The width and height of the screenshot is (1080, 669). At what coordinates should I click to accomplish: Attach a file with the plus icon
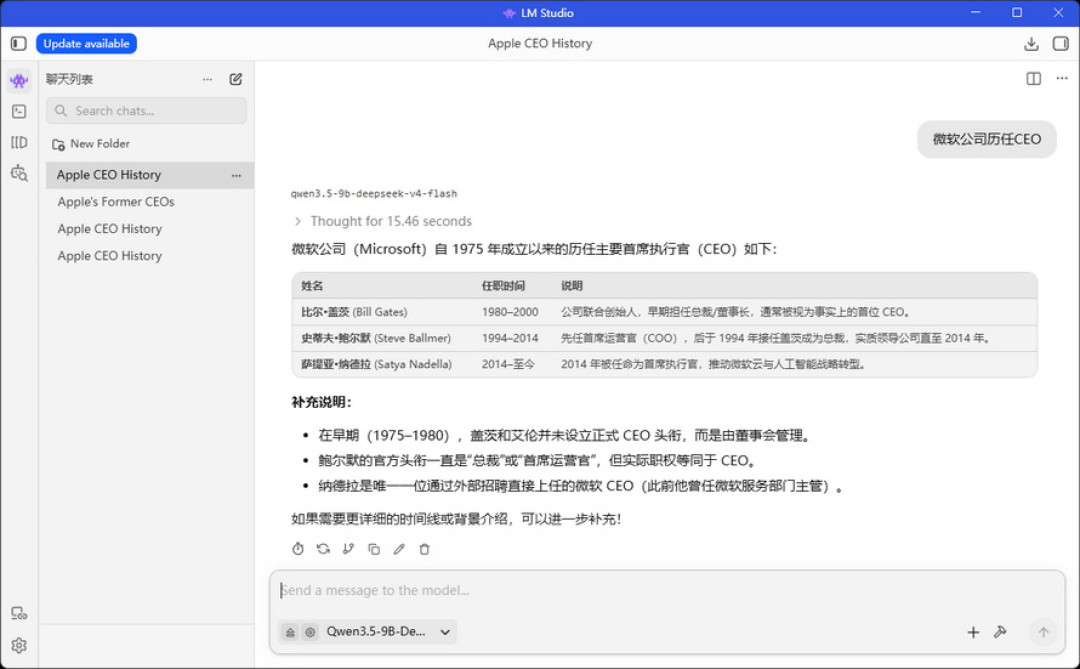(973, 632)
